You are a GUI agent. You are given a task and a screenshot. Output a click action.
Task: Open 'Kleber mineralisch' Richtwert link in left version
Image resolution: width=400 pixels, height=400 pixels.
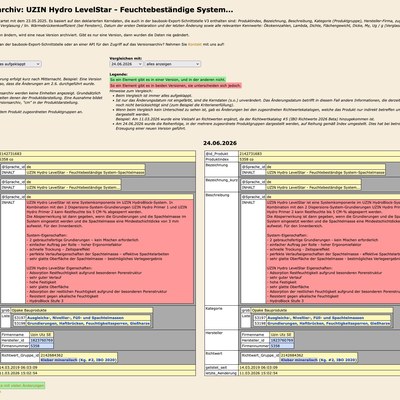coord(78,360)
